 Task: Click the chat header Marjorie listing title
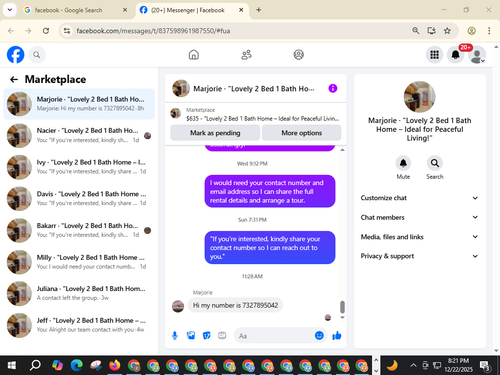pos(254,89)
